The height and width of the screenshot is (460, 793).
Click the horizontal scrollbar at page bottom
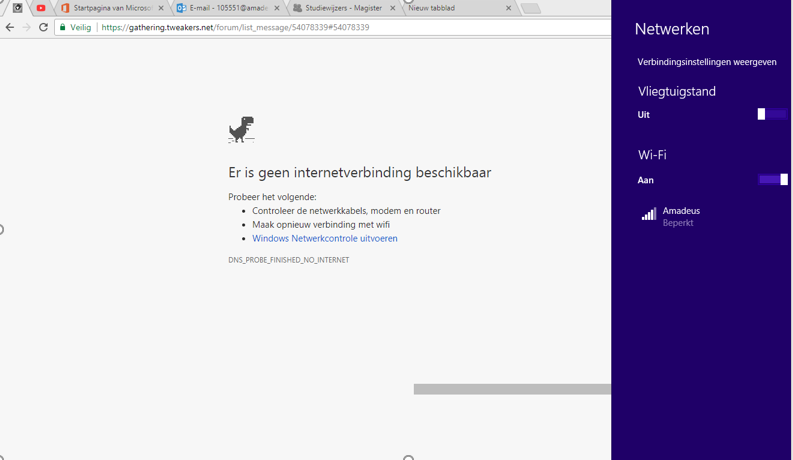click(x=512, y=389)
